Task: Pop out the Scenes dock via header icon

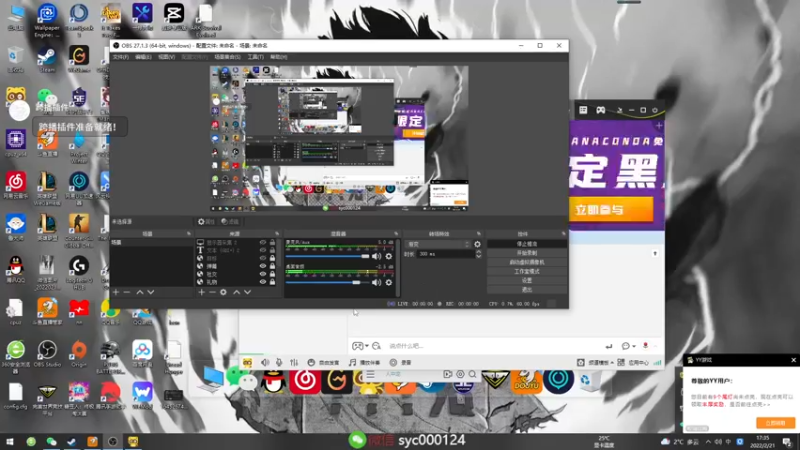Action: (x=189, y=234)
